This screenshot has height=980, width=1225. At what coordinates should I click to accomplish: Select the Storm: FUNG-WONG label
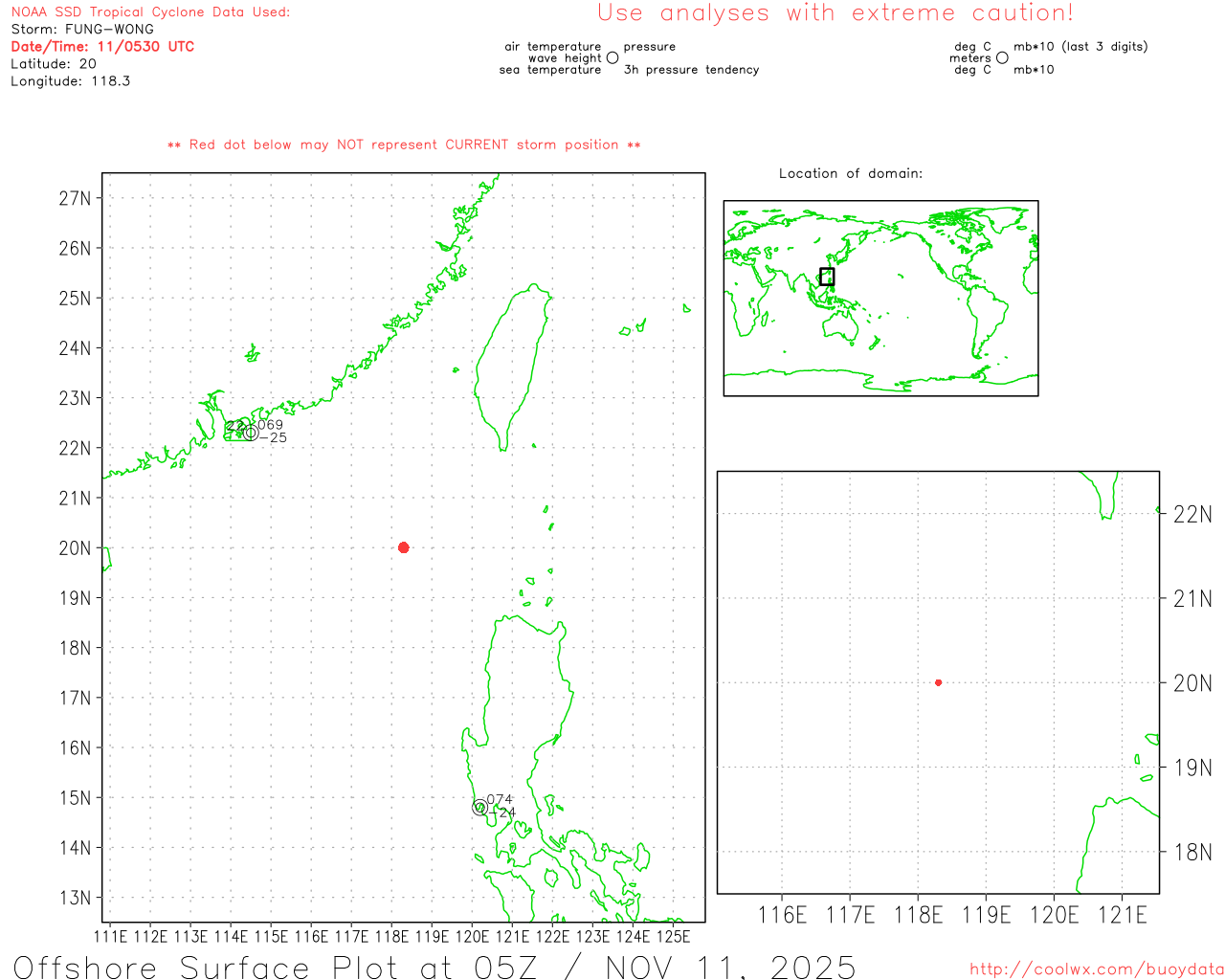click(x=82, y=29)
